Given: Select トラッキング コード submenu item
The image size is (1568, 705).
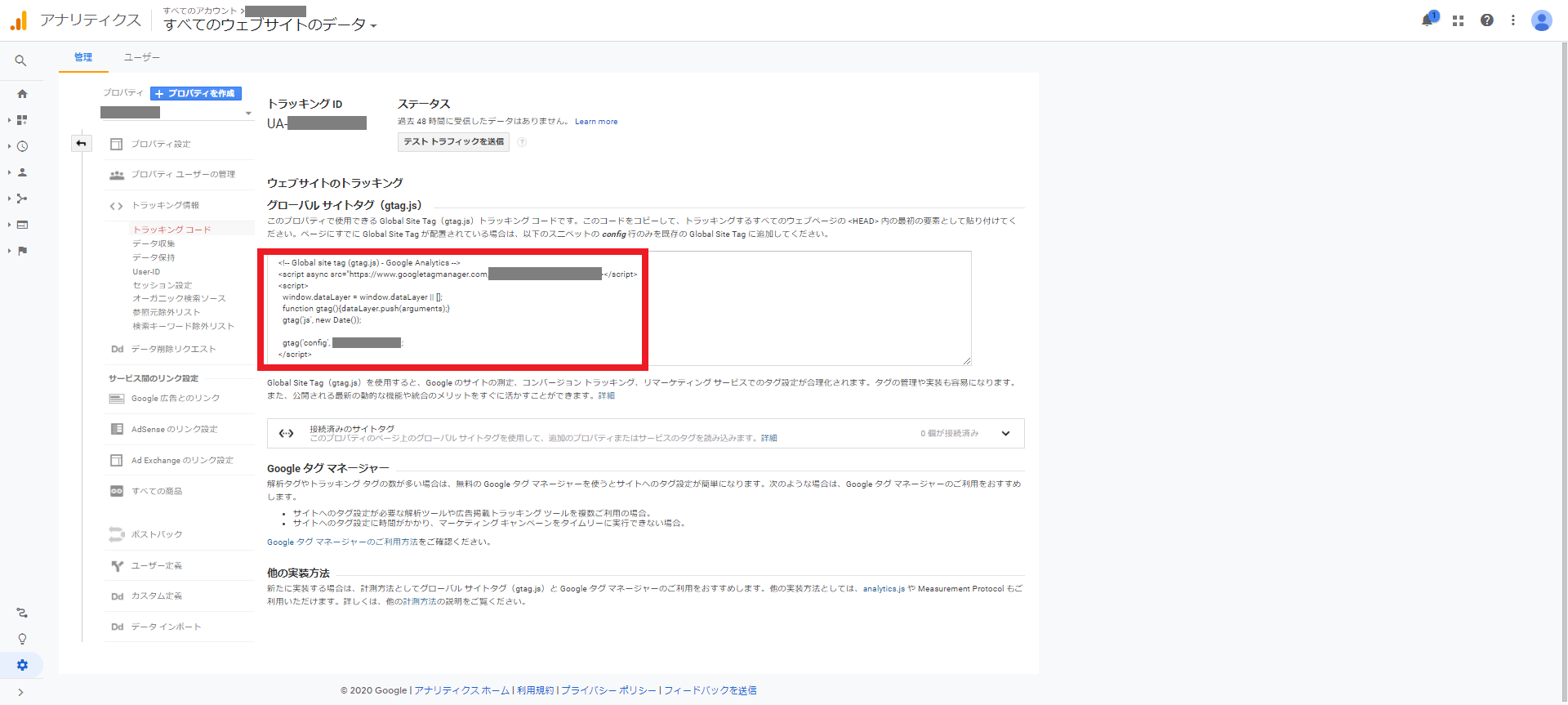Looking at the screenshot, I should point(171,230).
